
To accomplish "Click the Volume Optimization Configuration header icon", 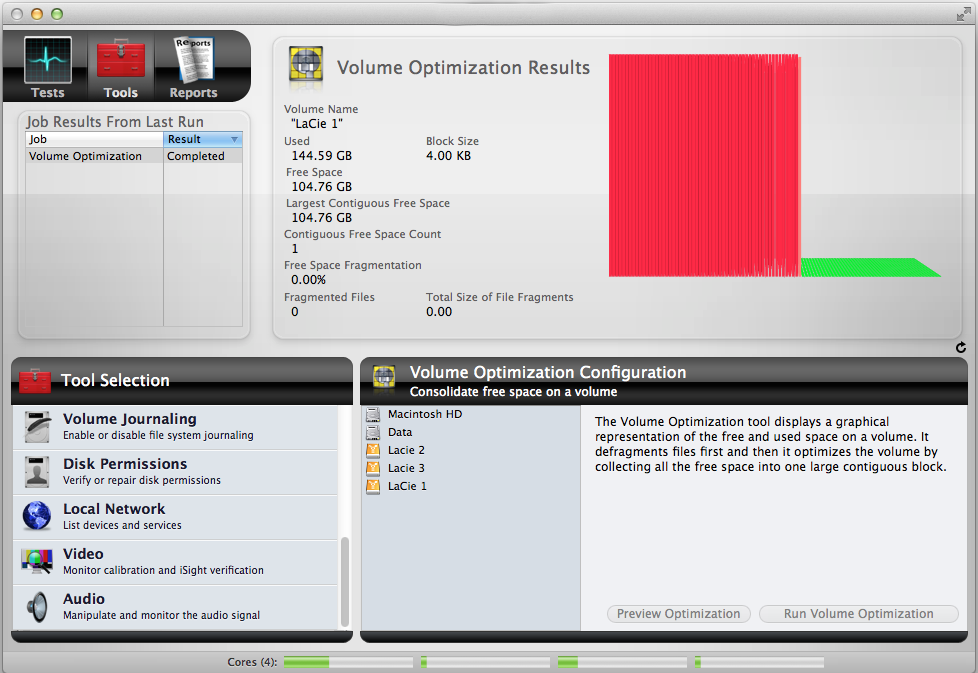I will coord(384,379).
